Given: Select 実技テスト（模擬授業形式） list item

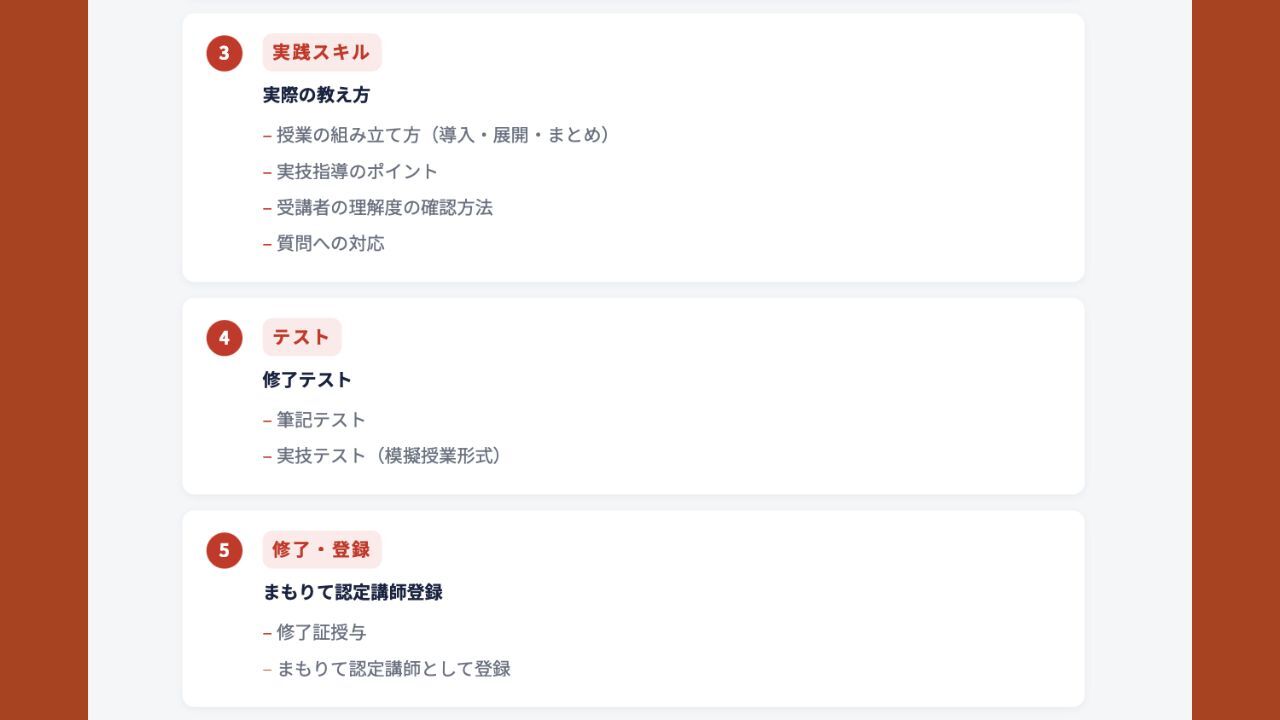Looking at the screenshot, I should (389, 456).
